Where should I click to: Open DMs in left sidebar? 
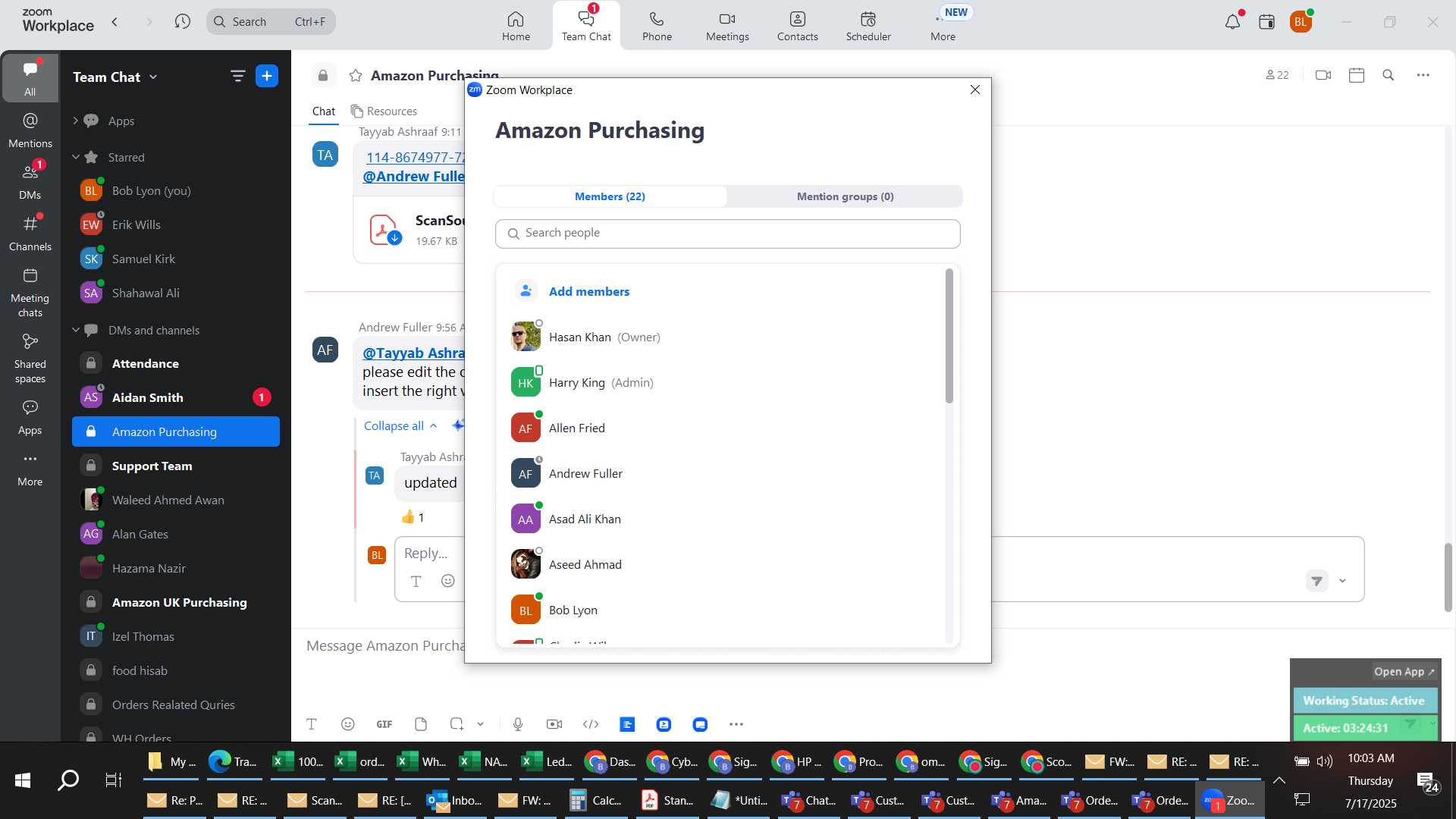point(30,182)
